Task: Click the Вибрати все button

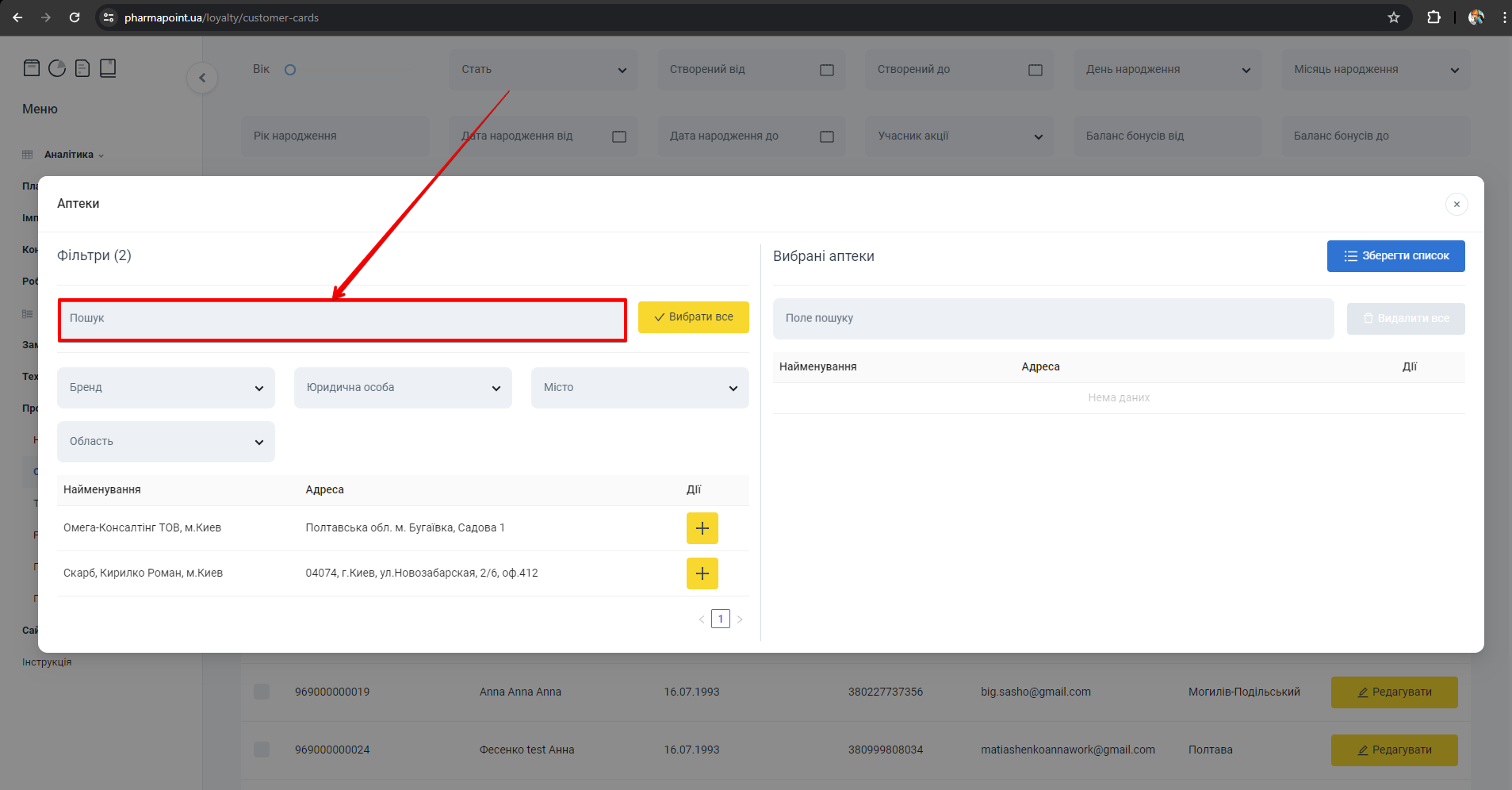Action: pyautogui.click(x=693, y=317)
